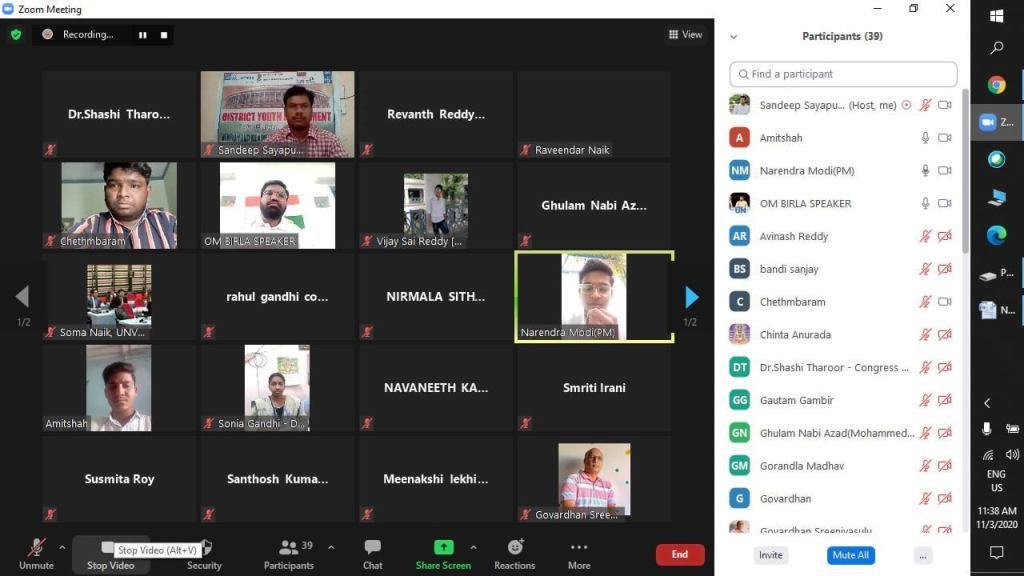Pause the meeting recording
The image size is (1024, 576).
142,35
